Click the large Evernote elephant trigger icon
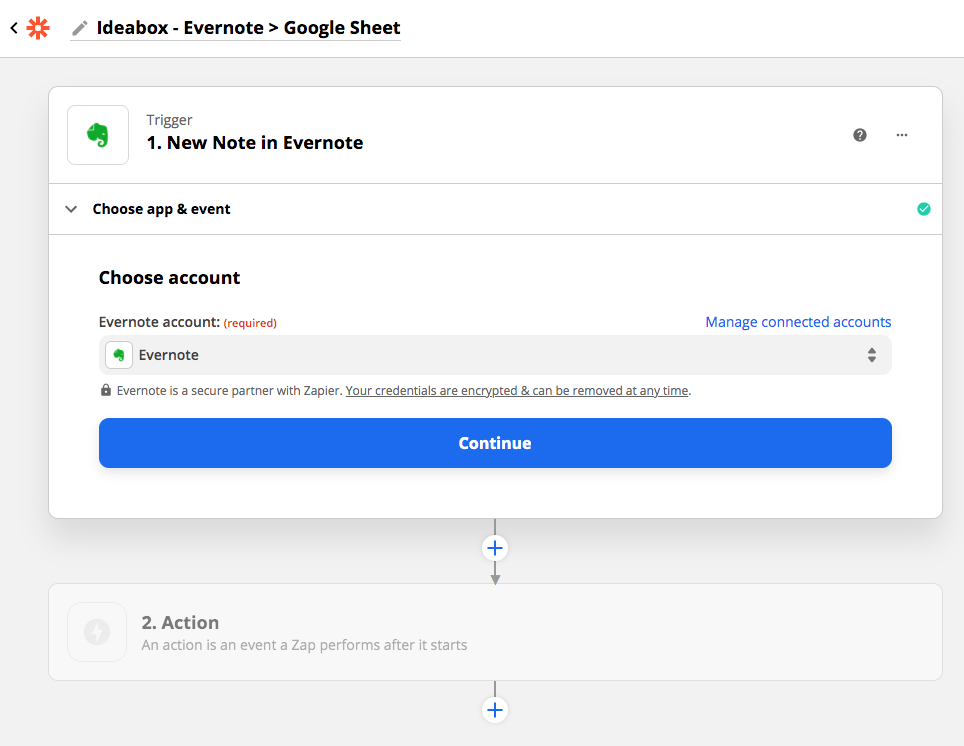The height and width of the screenshot is (746, 964). click(x=98, y=135)
